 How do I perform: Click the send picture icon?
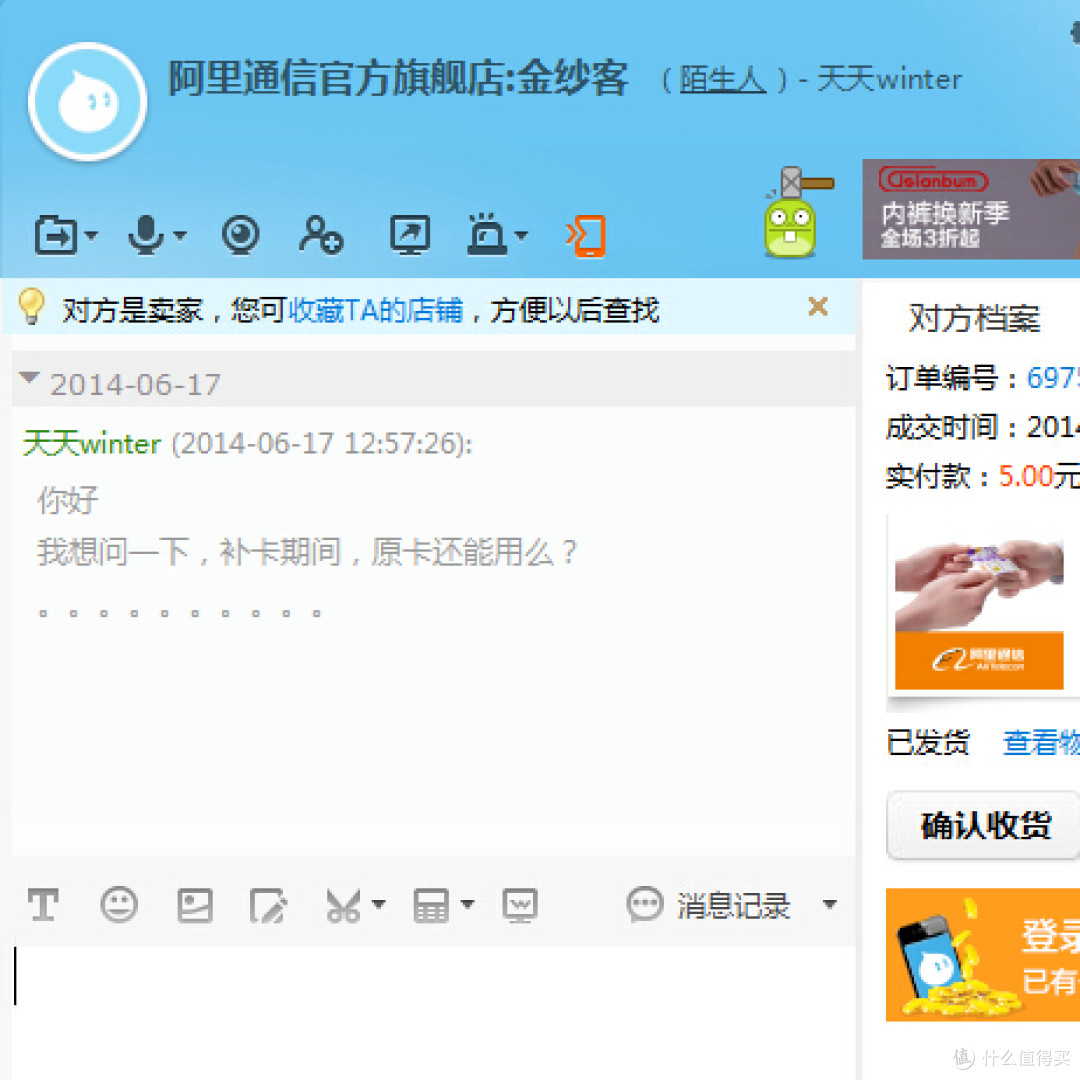[x=195, y=905]
